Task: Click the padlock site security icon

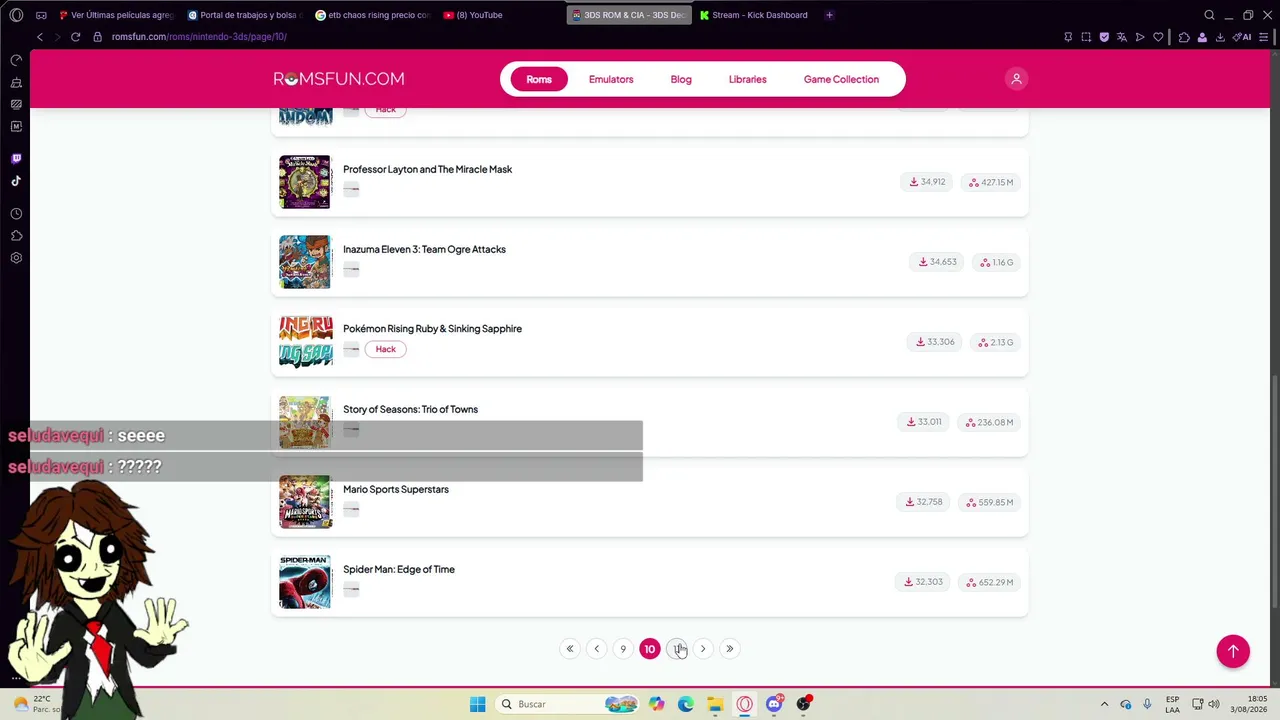Action: 97,37
